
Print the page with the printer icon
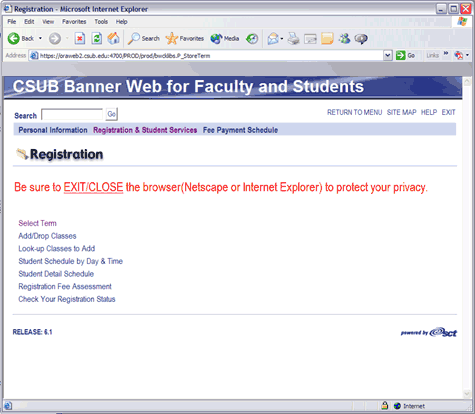[x=293, y=39]
